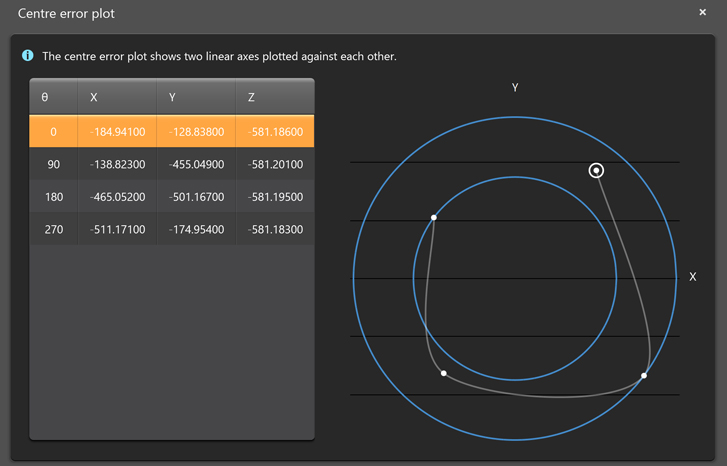Click the Z value -581.18300 cell
Viewport: 727px width, 466px height.
274,230
